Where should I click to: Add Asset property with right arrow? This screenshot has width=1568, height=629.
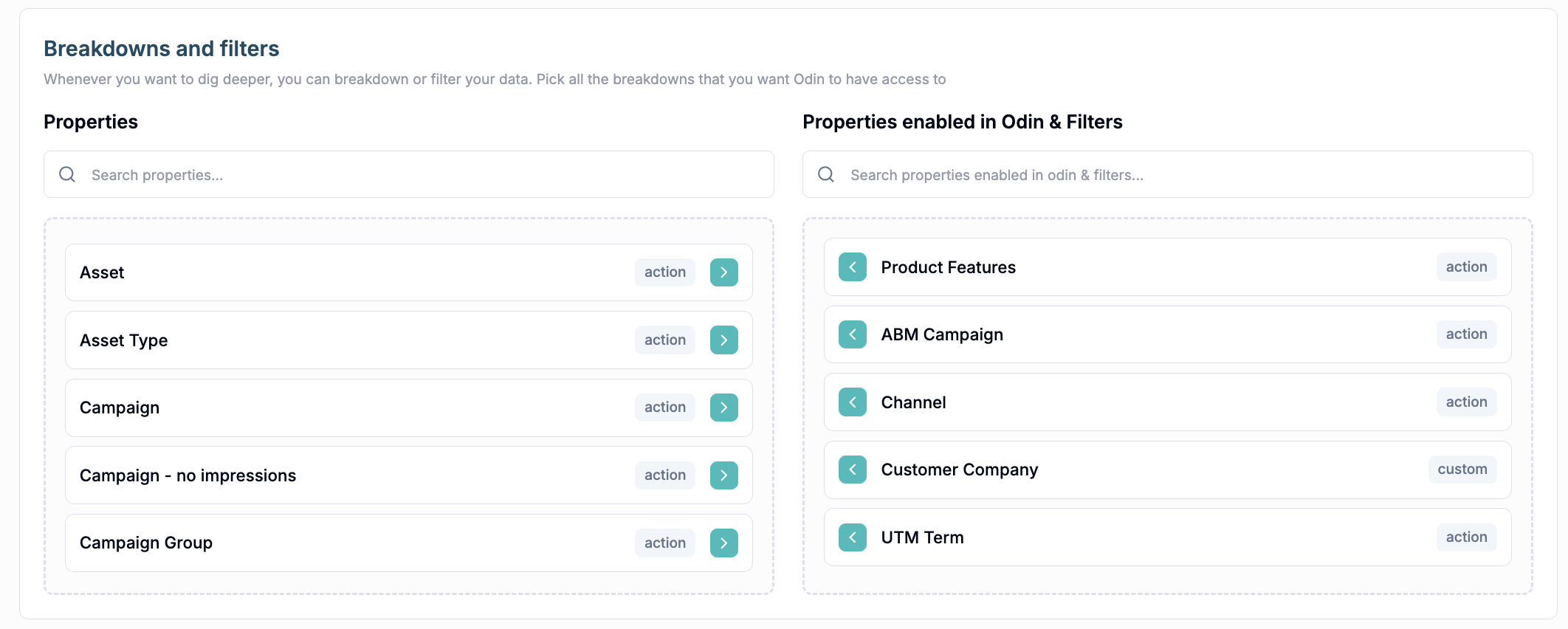click(x=723, y=272)
